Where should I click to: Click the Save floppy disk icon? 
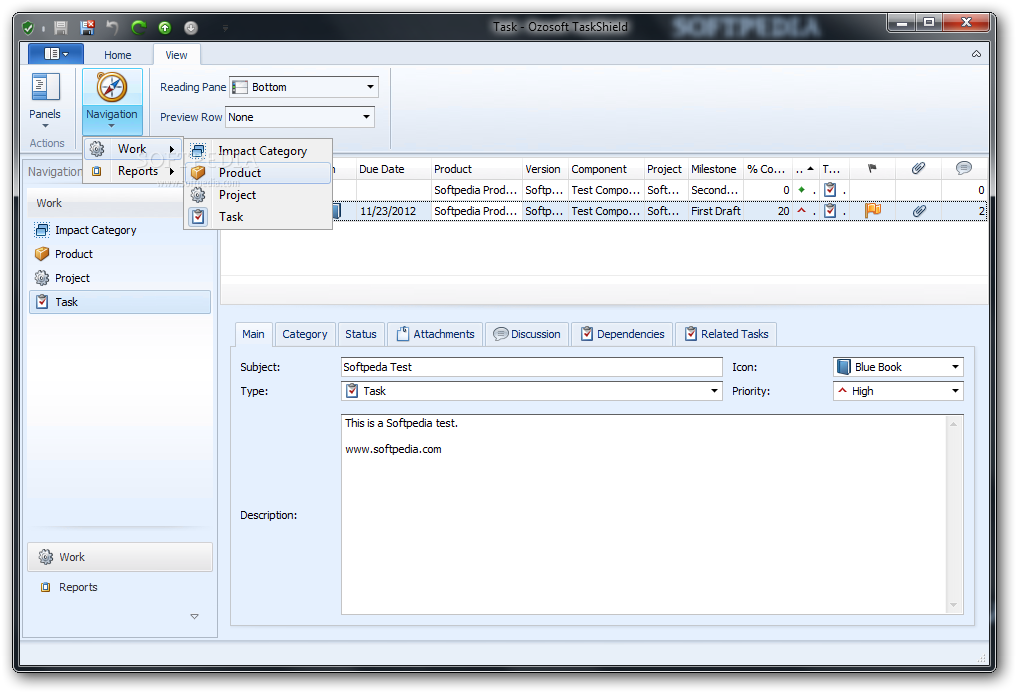(x=61, y=27)
